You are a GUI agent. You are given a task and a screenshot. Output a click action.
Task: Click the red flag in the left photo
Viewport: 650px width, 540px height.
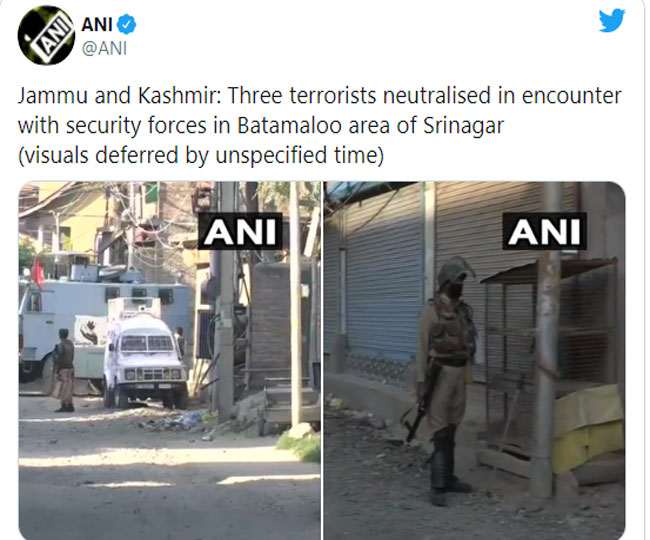pos(38,272)
